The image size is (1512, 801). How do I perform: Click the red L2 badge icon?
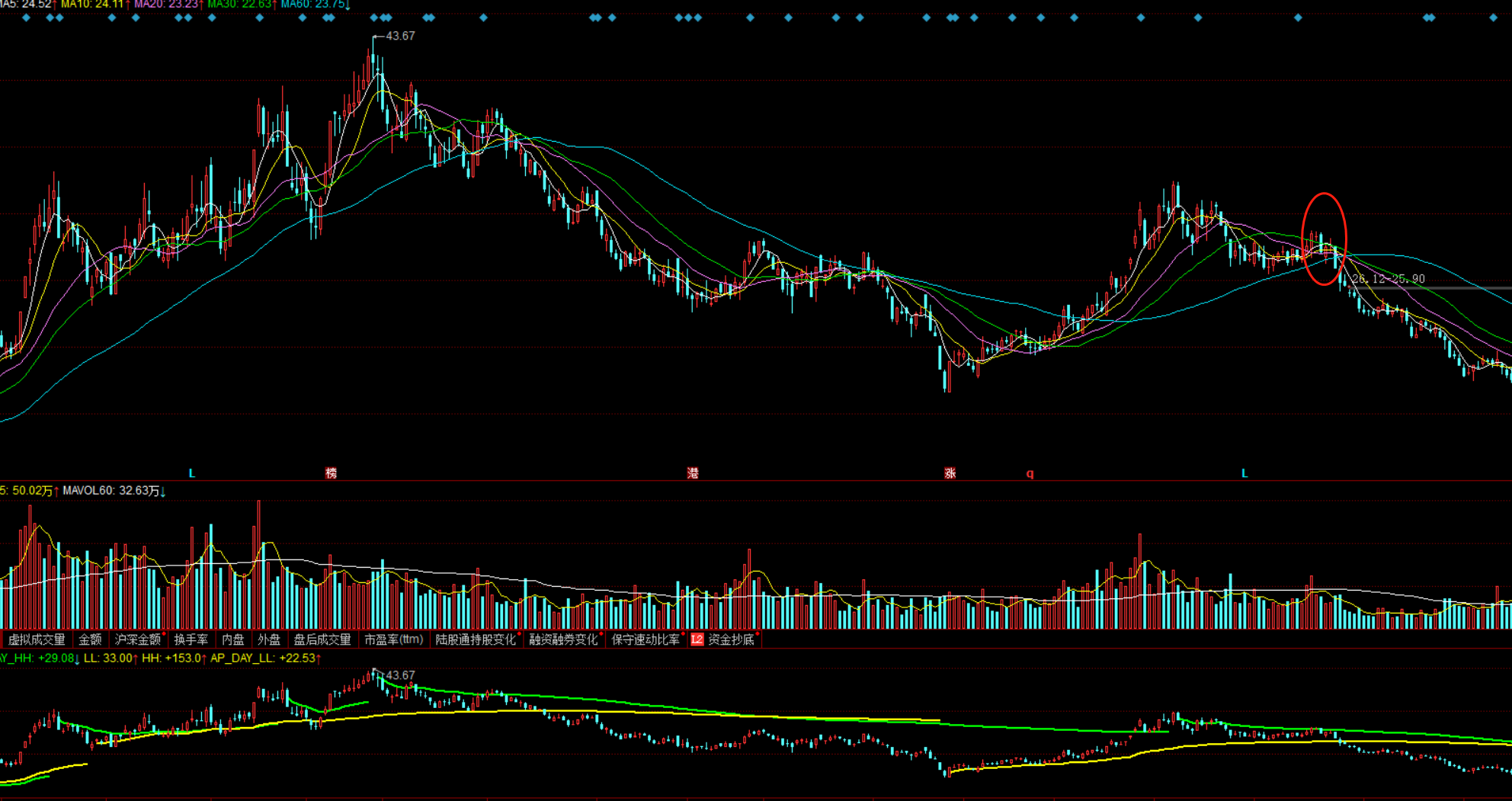(697, 639)
